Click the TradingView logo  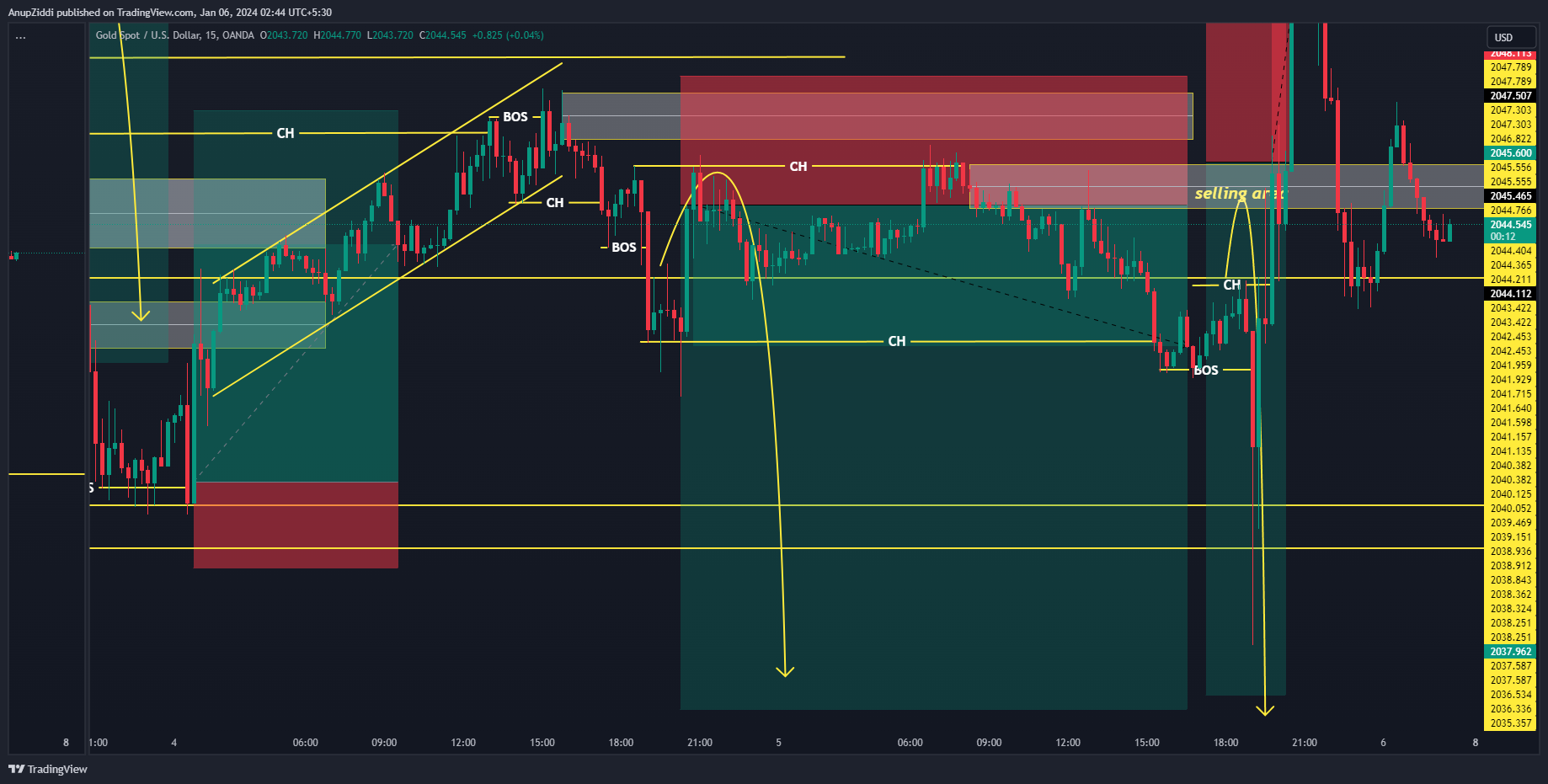pos(48,769)
